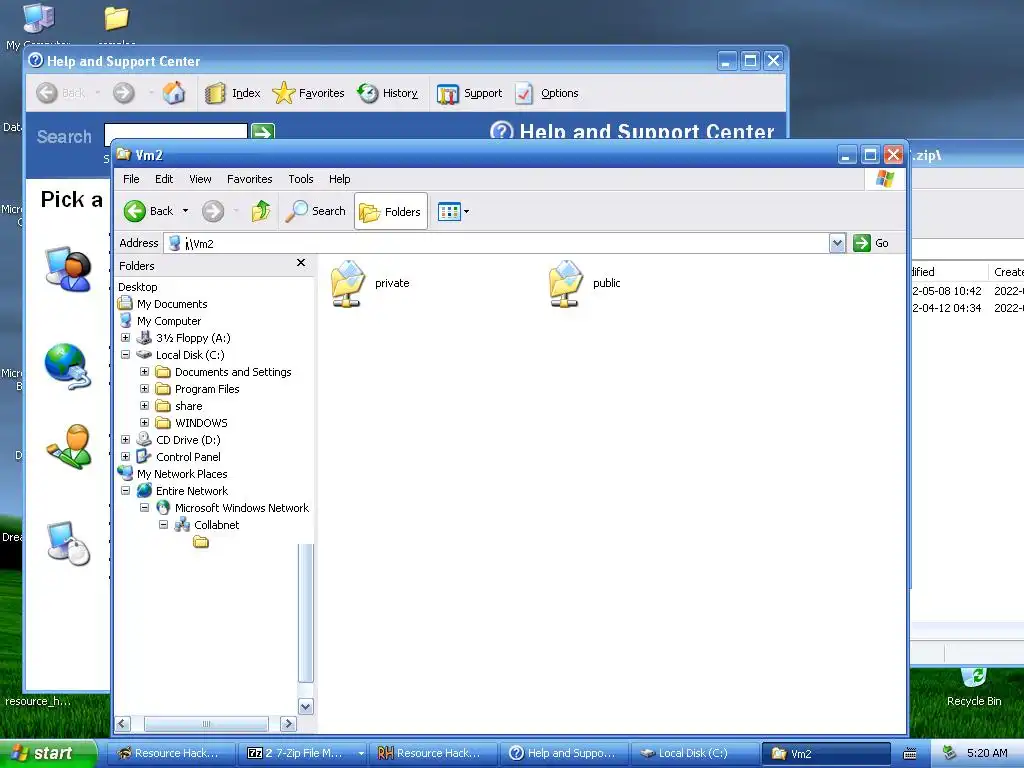Expand Program Files folder node
This screenshot has height=768, width=1024.
click(144, 389)
